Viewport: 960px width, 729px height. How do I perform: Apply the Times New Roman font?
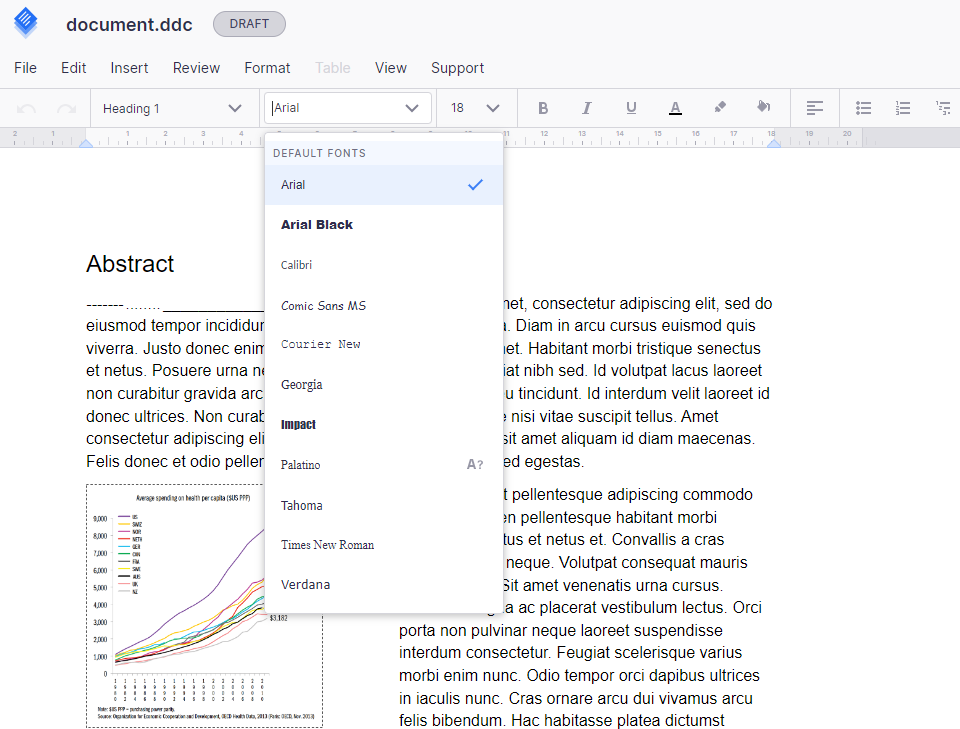pyautogui.click(x=384, y=545)
